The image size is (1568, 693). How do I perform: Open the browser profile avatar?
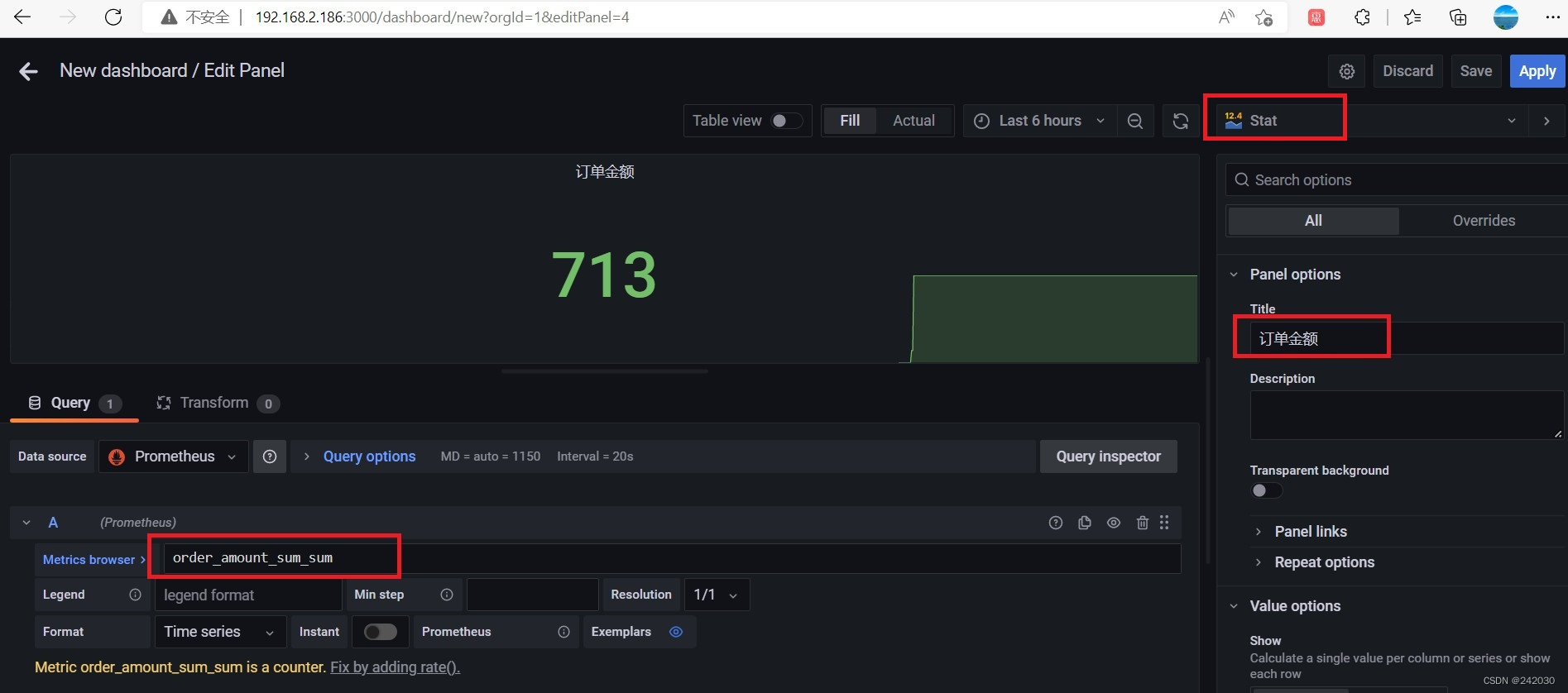(x=1506, y=17)
